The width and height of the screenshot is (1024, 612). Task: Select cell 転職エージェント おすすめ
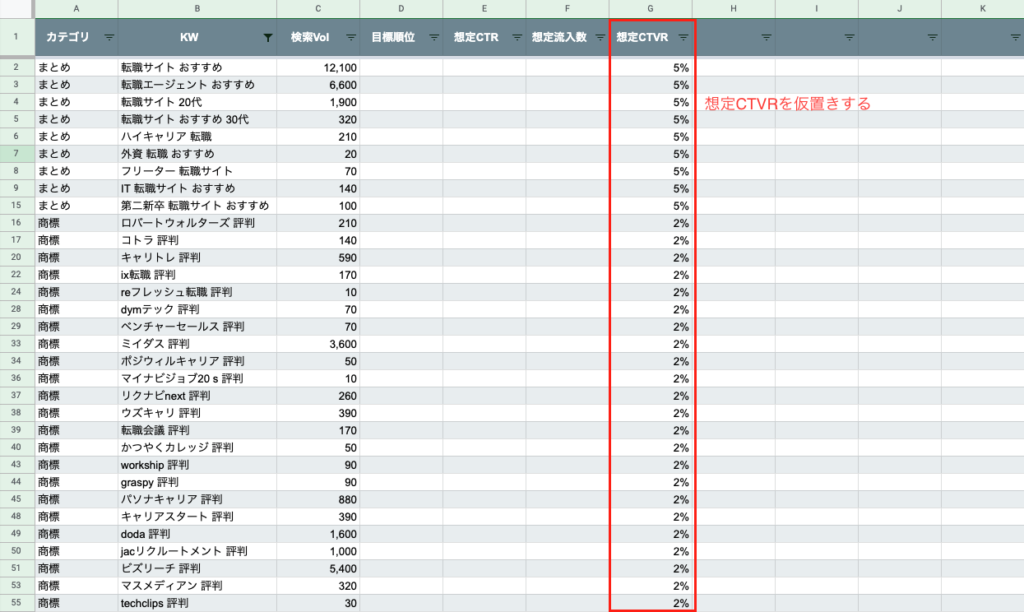(x=197, y=85)
